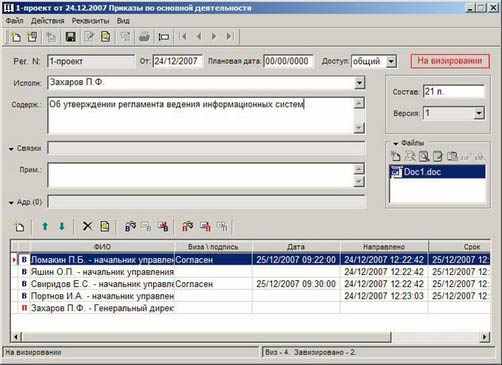Click the red П with checkmark icon
Image resolution: width=502 pixels, height=365 pixels.
(x=187, y=227)
